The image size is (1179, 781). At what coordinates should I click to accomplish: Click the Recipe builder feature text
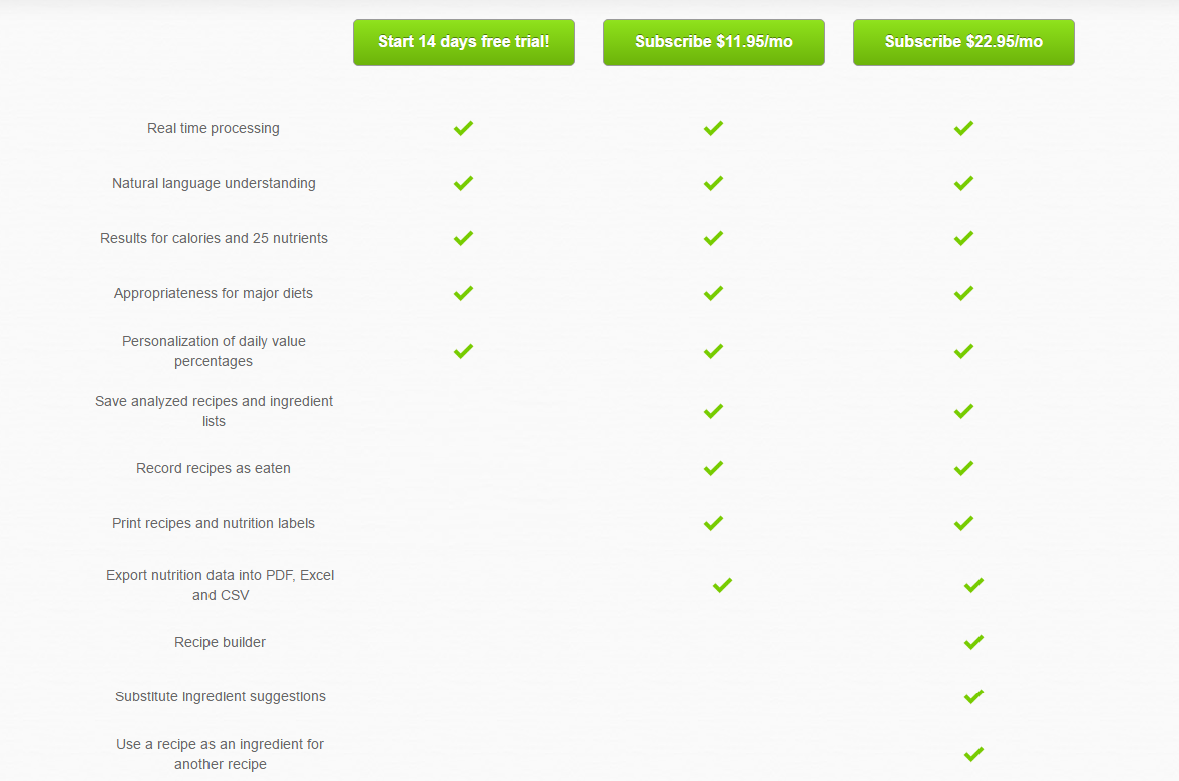pos(220,643)
